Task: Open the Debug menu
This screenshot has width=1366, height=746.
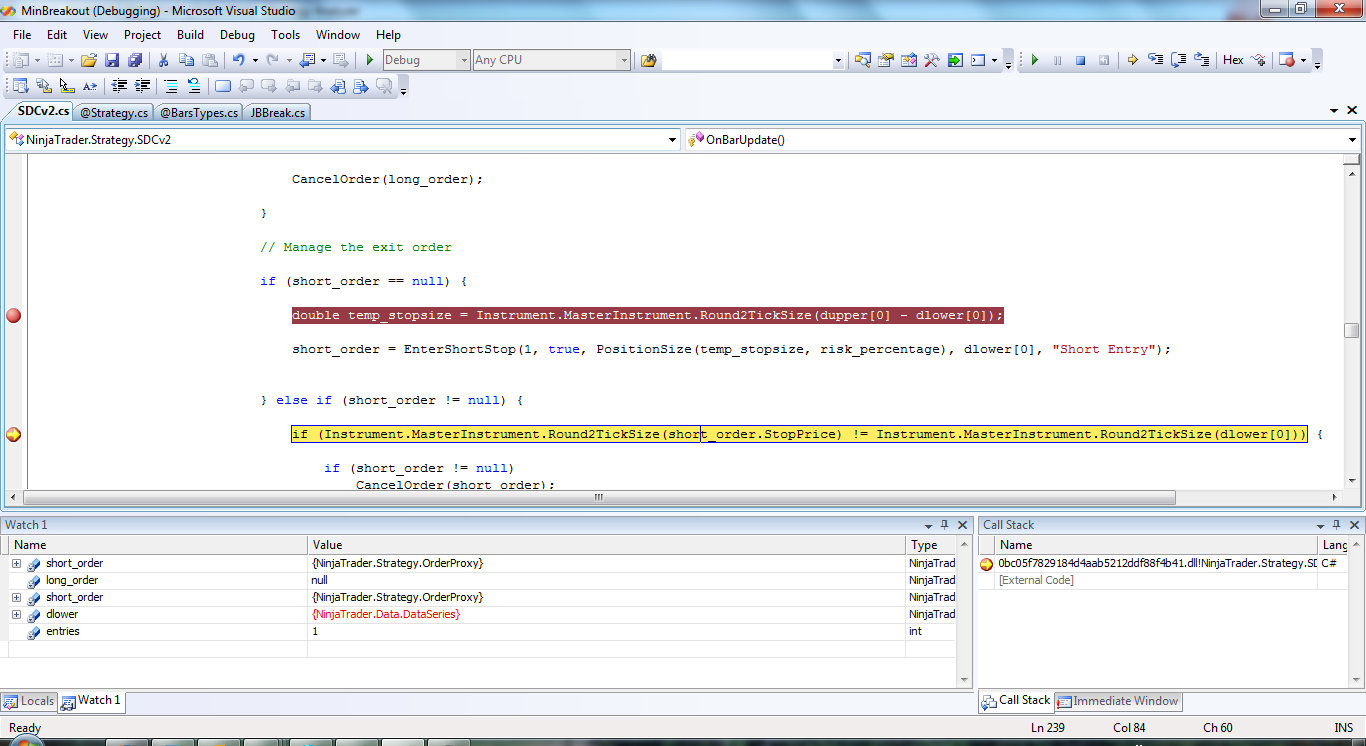Action: click(x=237, y=34)
